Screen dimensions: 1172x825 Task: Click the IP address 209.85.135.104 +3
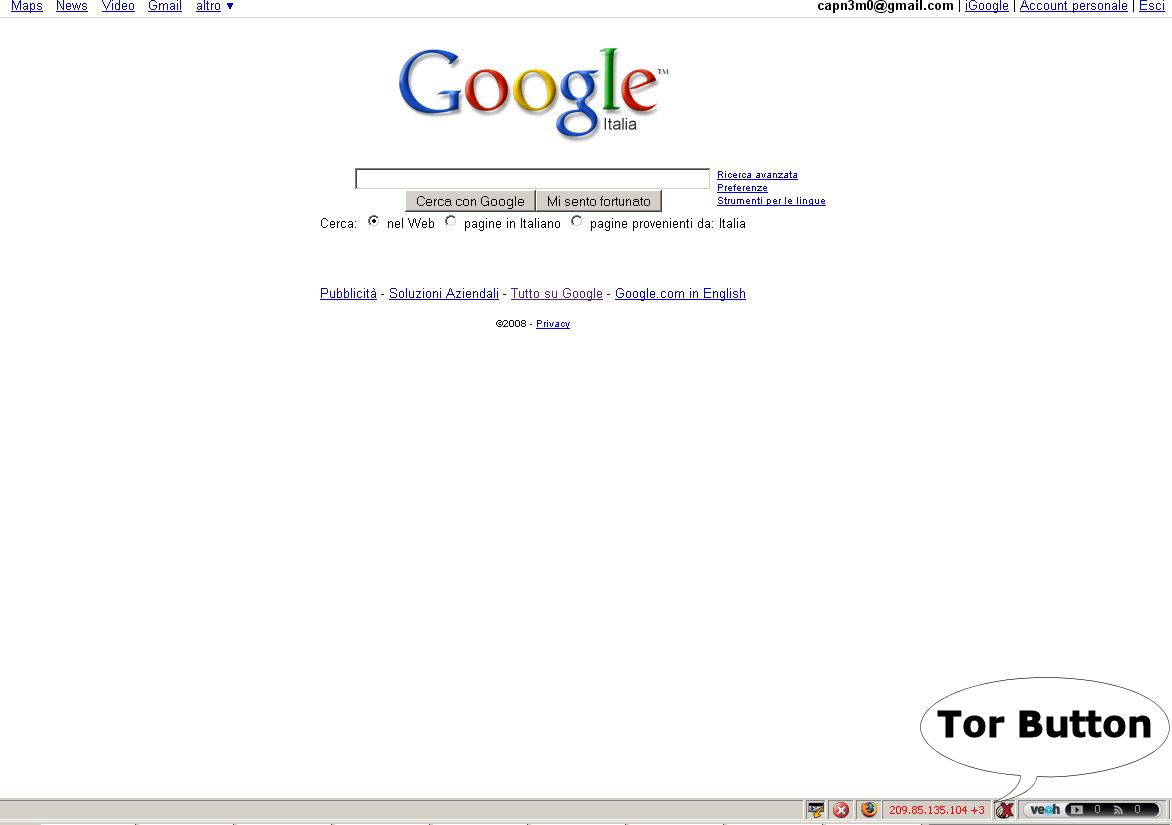tap(937, 810)
